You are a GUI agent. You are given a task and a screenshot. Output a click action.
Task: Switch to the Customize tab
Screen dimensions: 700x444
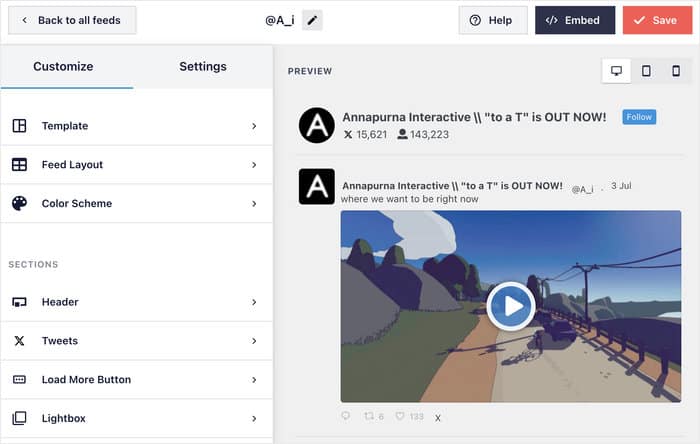pyautogui.click(x=63, y=66)
